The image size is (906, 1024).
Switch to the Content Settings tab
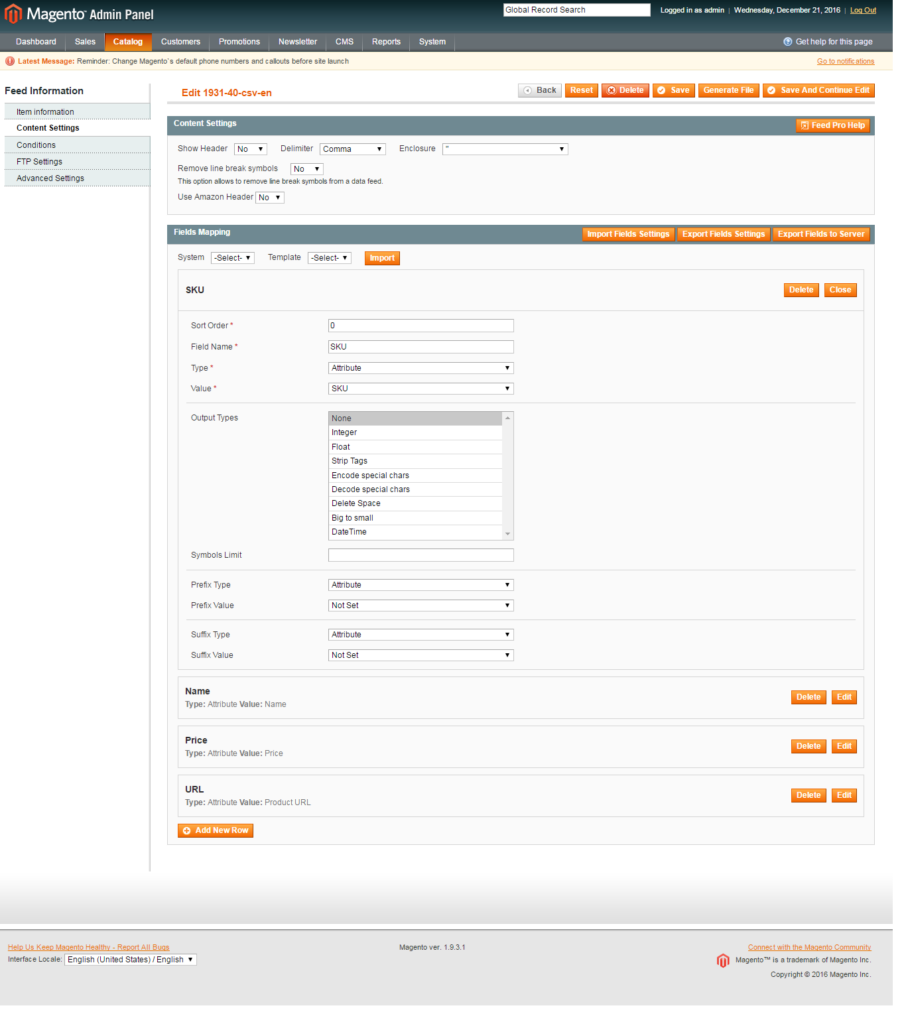77,128
